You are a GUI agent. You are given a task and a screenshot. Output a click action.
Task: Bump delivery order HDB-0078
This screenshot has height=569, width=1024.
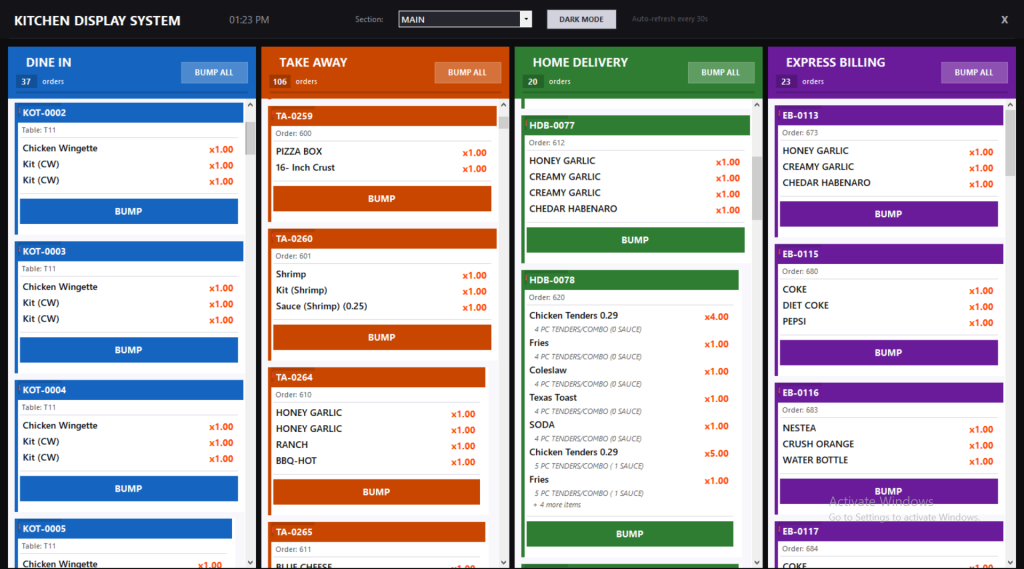[x=630, y=534]
